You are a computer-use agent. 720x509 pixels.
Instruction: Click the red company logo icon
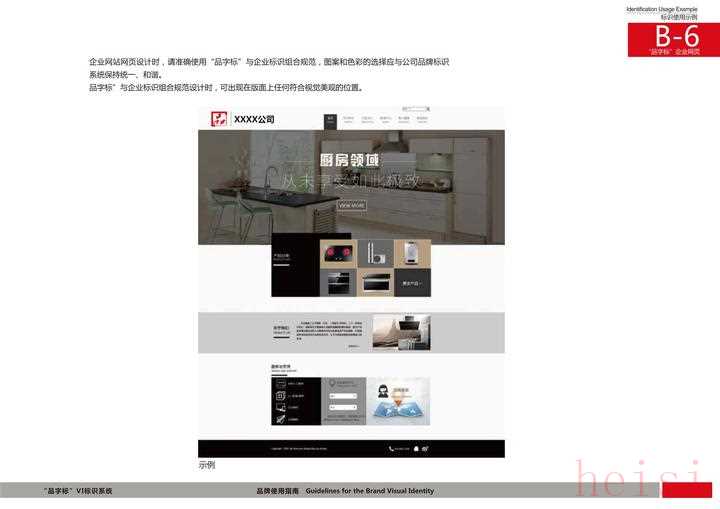(218, 119)
